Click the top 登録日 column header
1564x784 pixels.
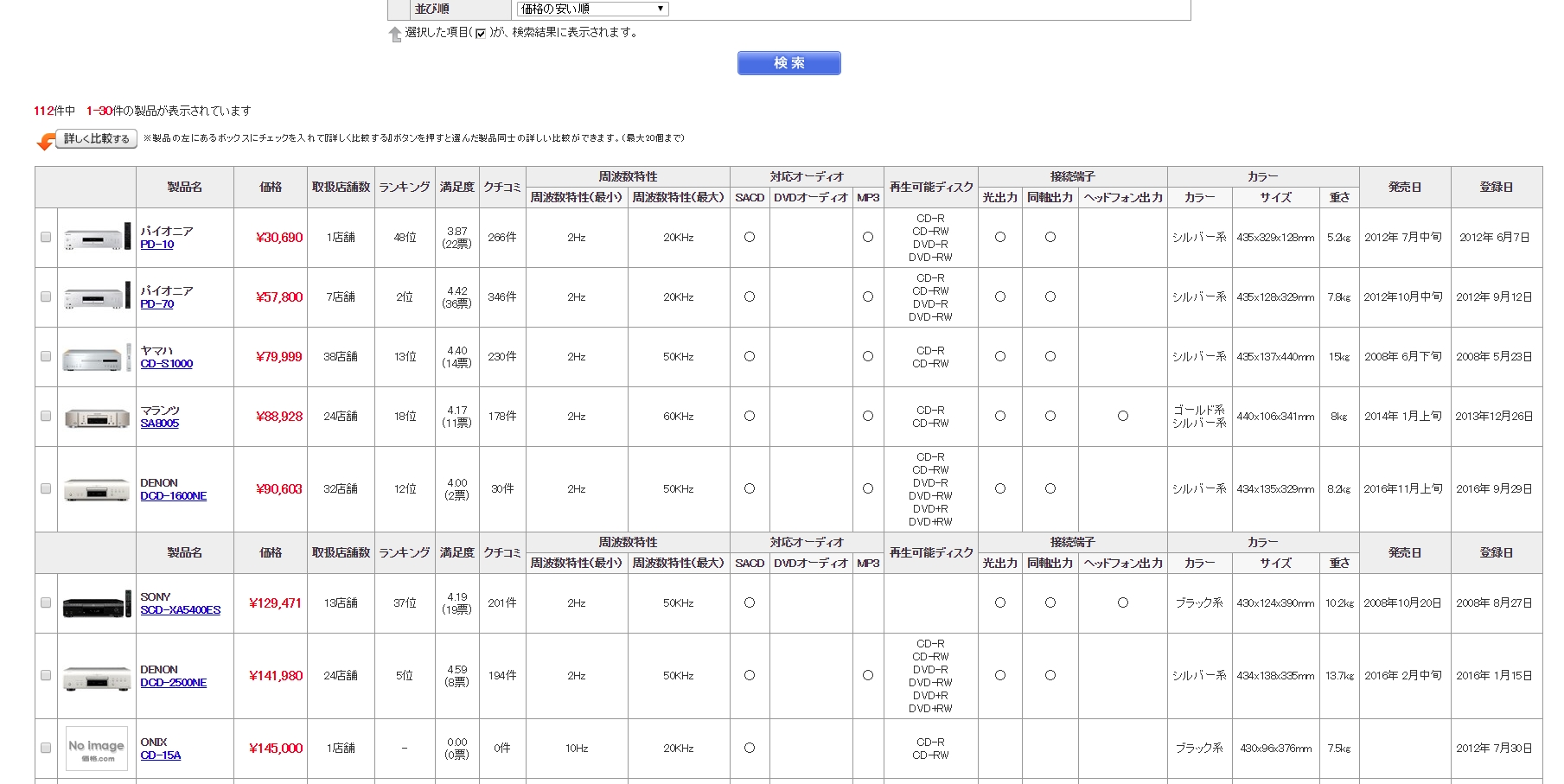click(x=1497, y=187)
